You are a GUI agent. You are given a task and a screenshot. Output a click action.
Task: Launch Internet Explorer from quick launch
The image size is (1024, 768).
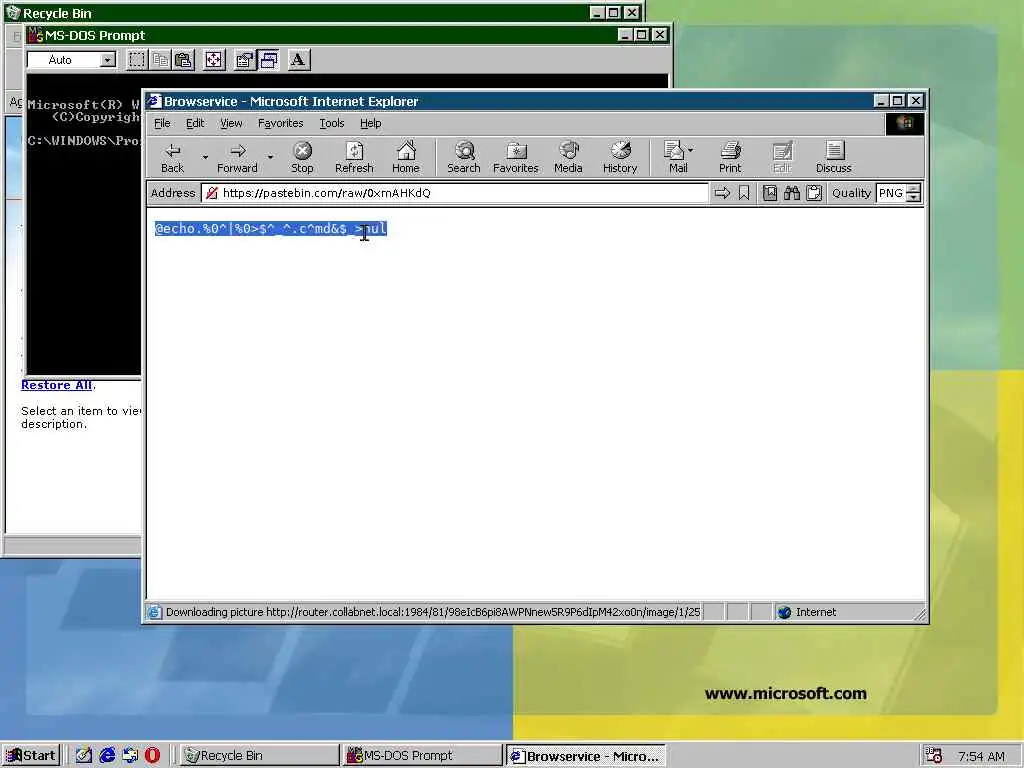point(107,756)
